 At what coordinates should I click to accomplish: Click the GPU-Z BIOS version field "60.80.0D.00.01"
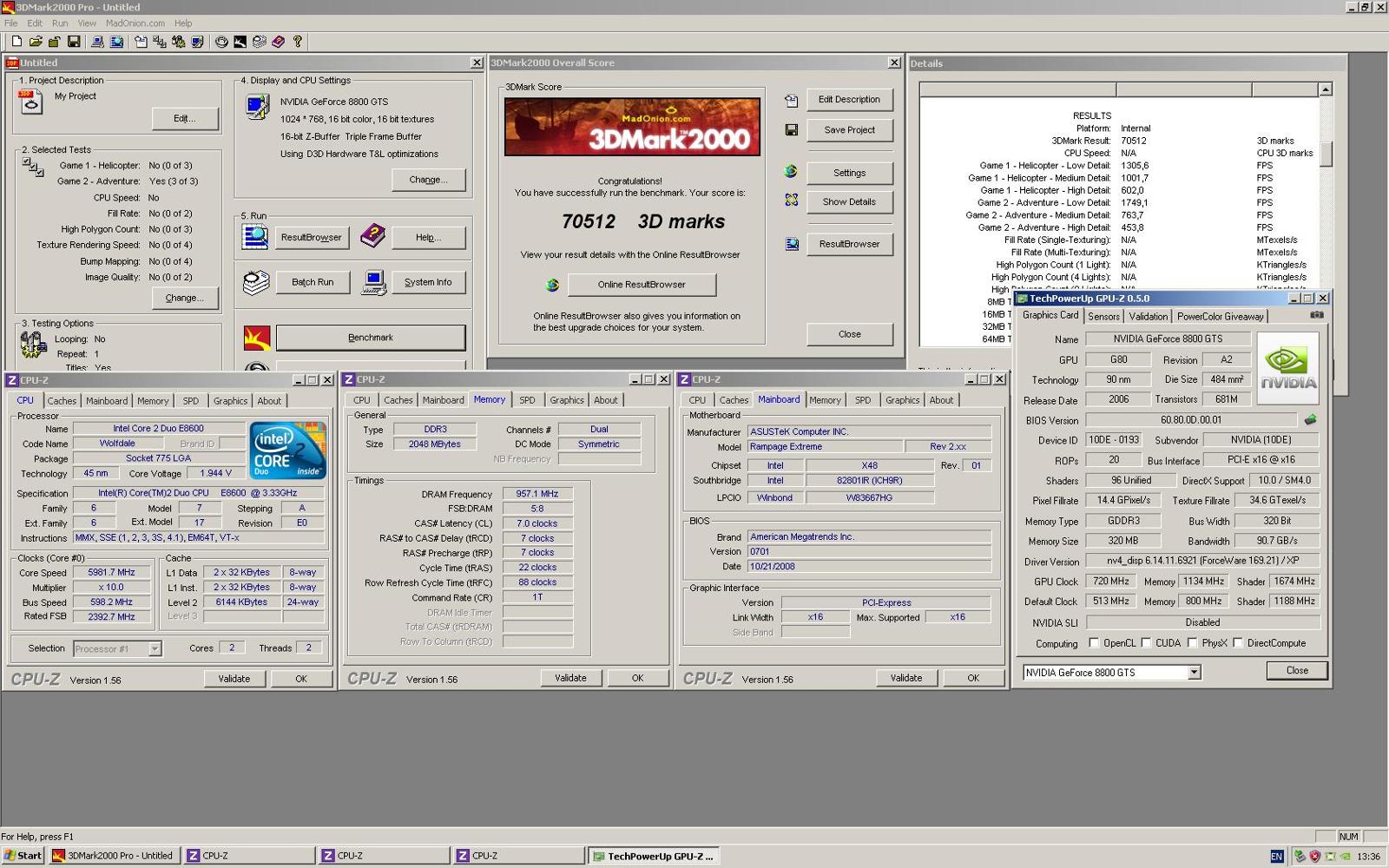coord(1191,420)
